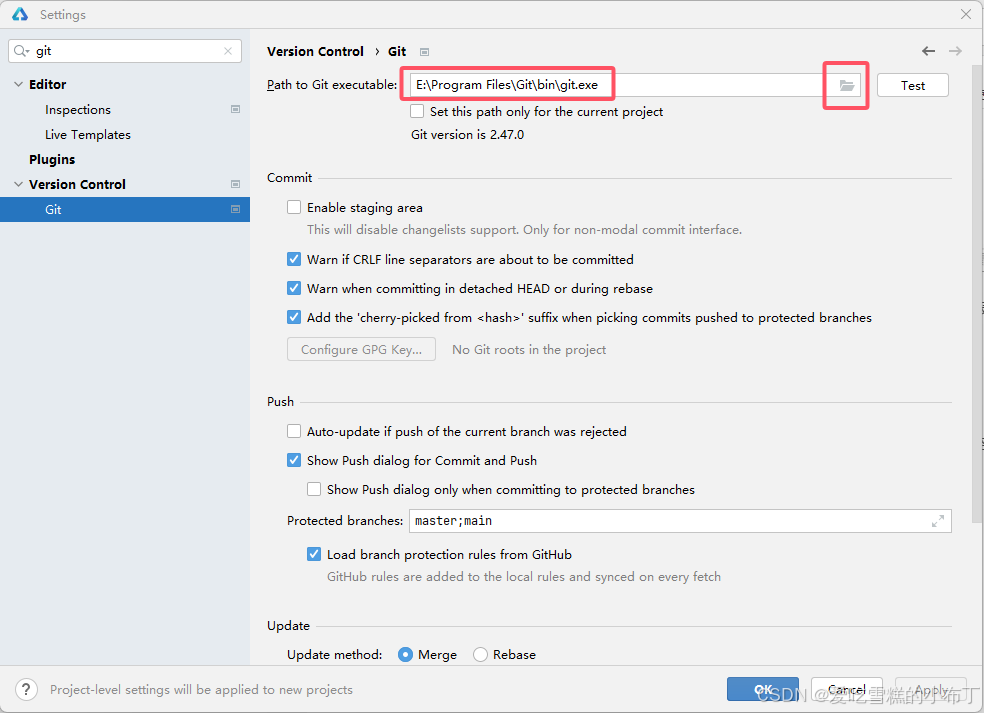Click the DevEco Studio logo in title bar
Image resolution: width=984 pixels, height=713 pixels.
click(19, 14)
